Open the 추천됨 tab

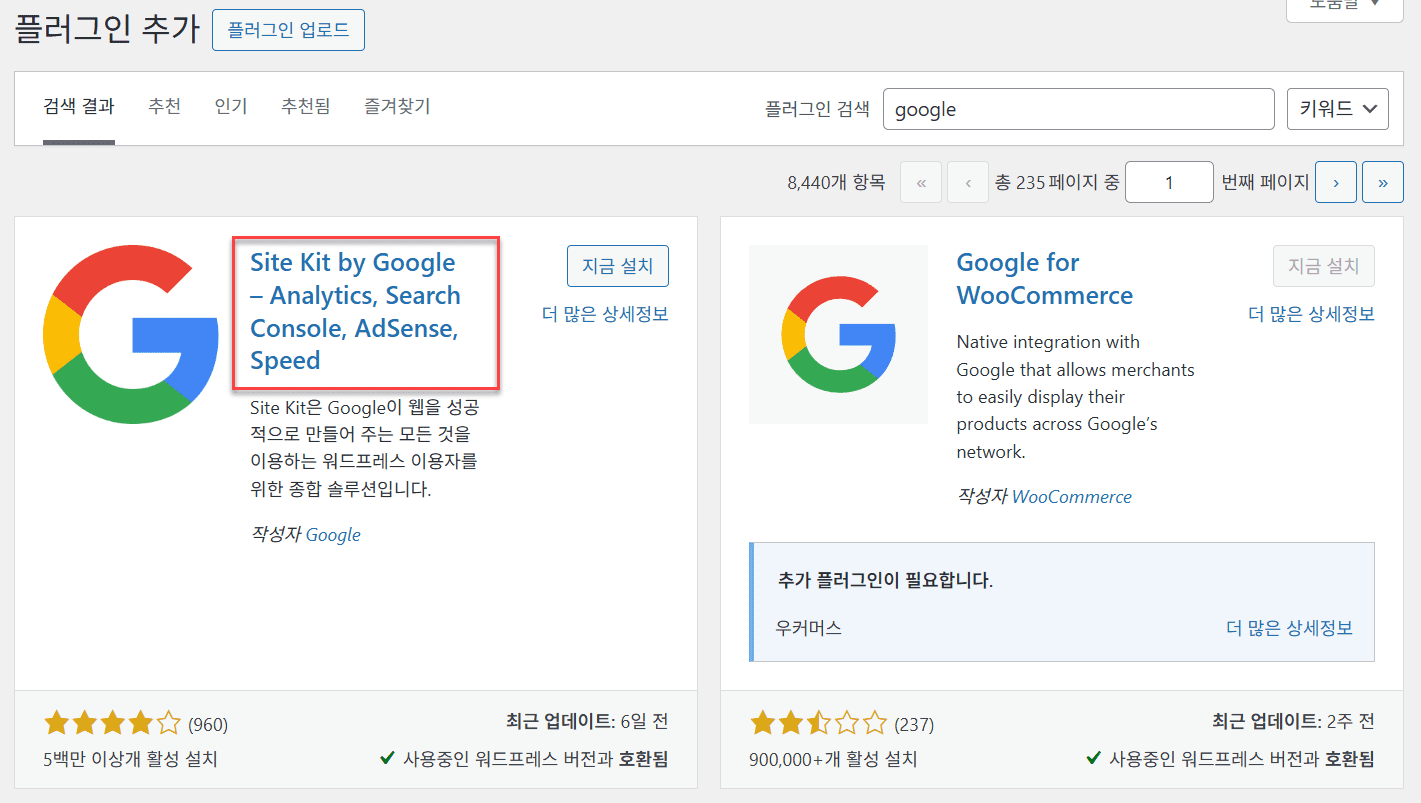[x=305, y=106]
